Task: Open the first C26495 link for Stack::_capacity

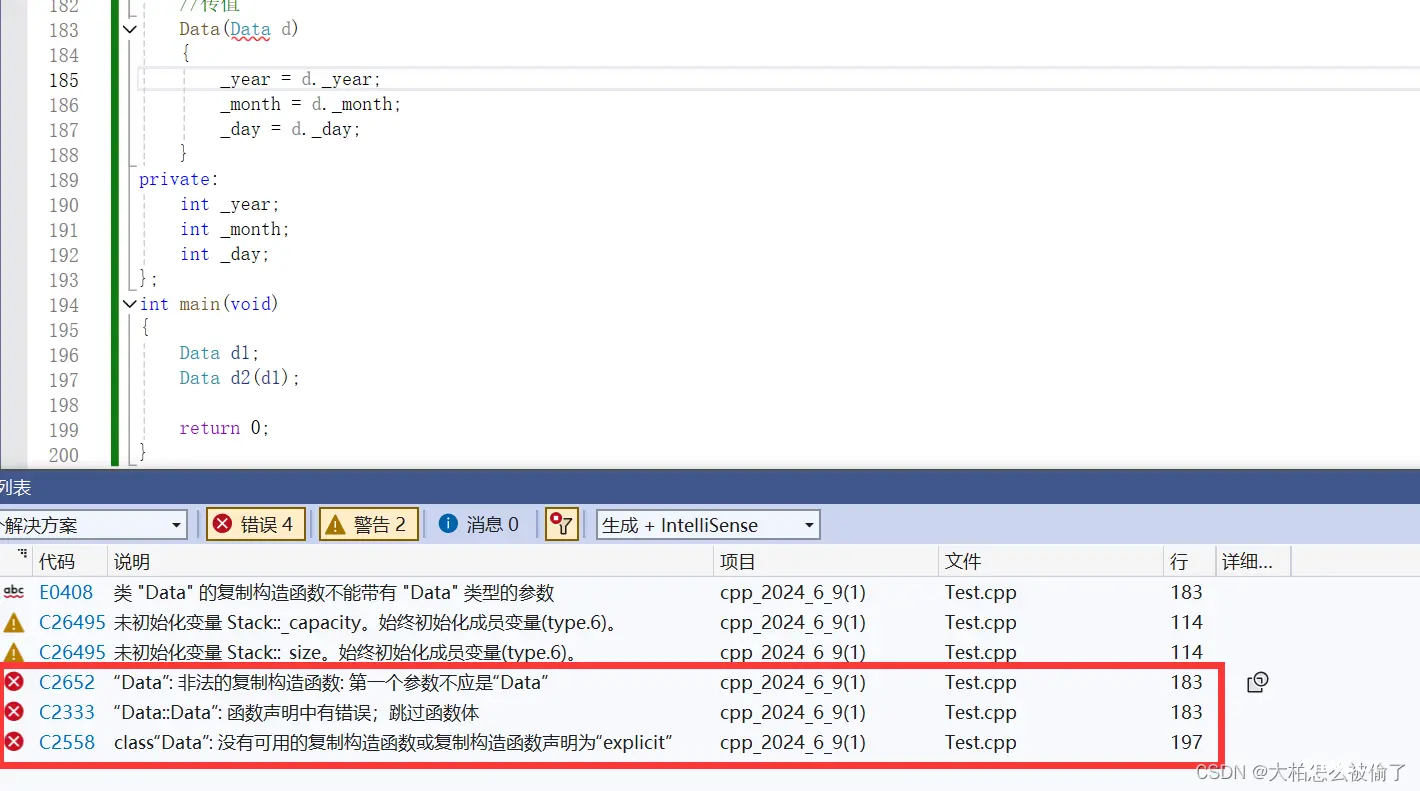Action: [72, 622]
